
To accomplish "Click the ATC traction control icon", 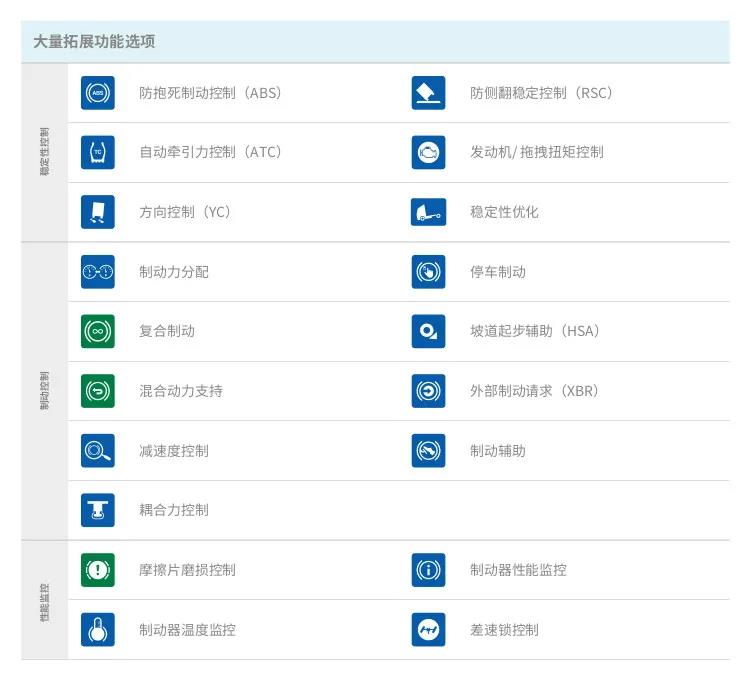I will 98,152.
